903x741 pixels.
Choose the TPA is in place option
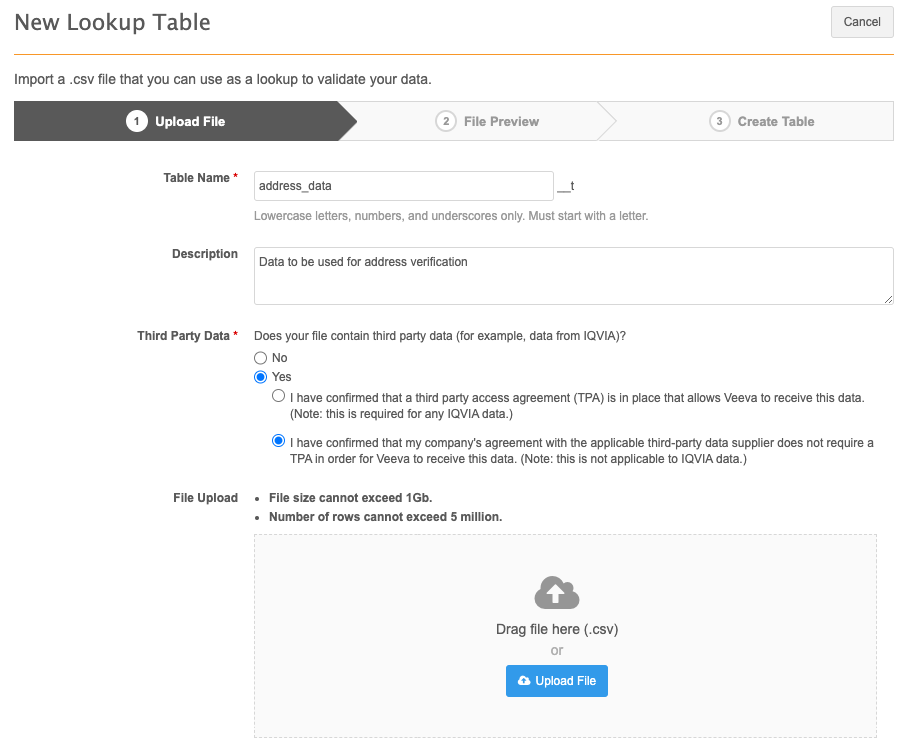[279, 397]
